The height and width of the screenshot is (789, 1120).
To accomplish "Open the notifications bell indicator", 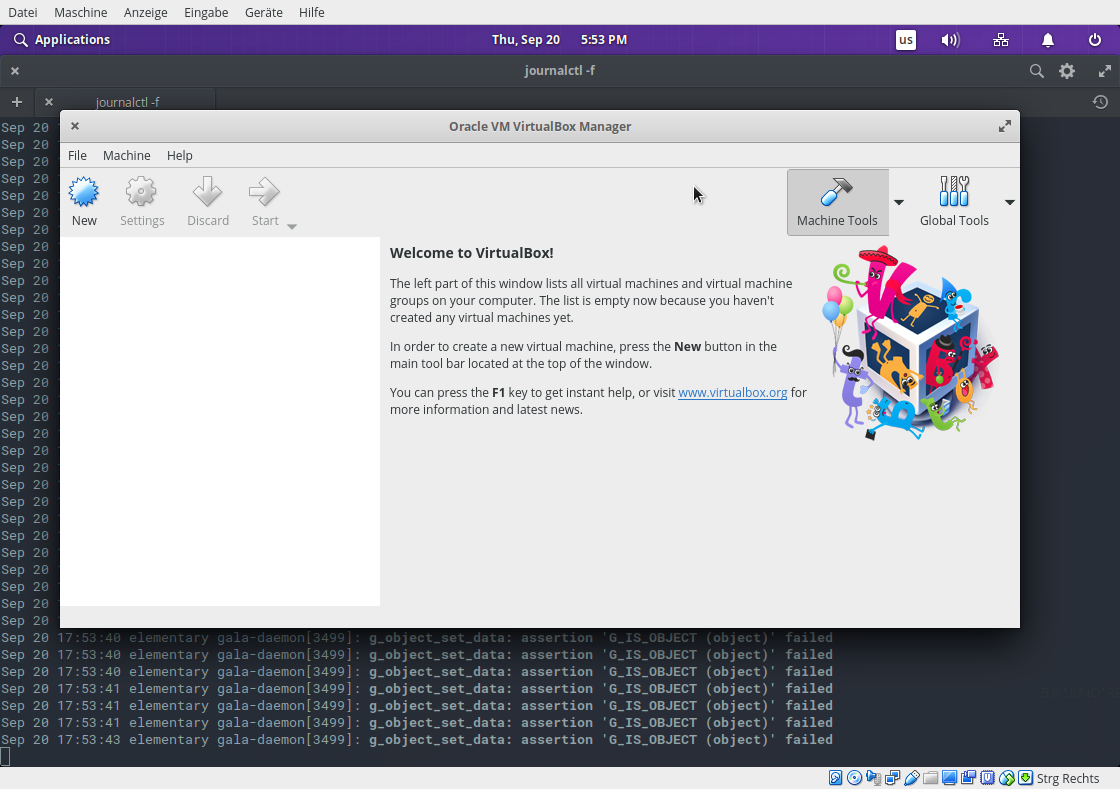I will (1047, 40).
